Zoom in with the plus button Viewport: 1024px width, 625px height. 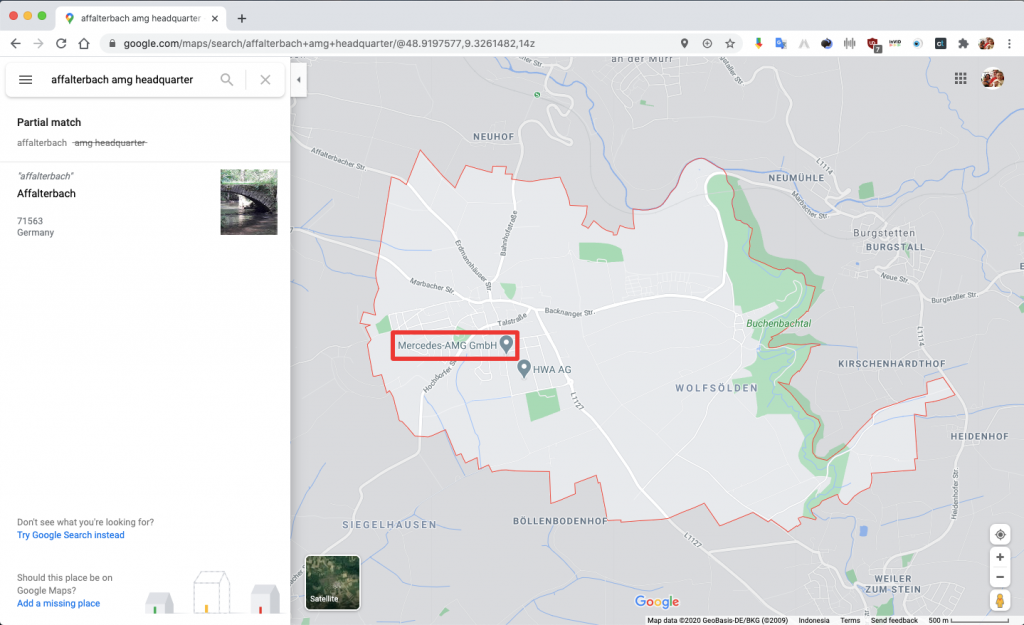[1000, 557]
